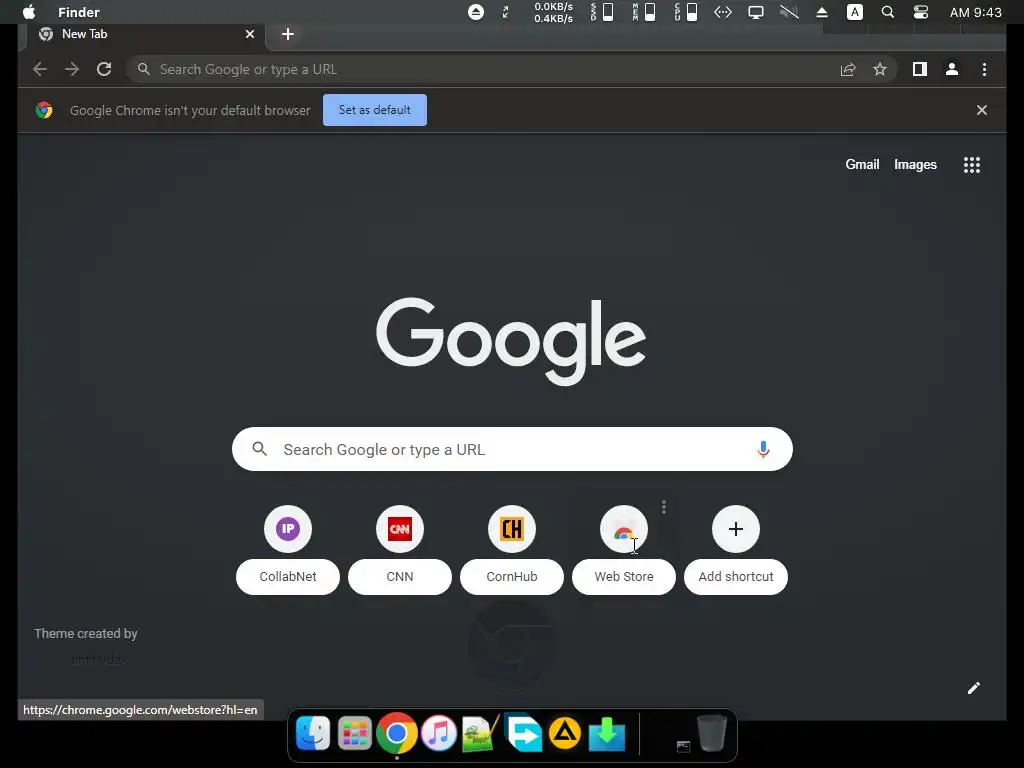
Task: Click the MEM usage indicator
Action: coord(644,12)
